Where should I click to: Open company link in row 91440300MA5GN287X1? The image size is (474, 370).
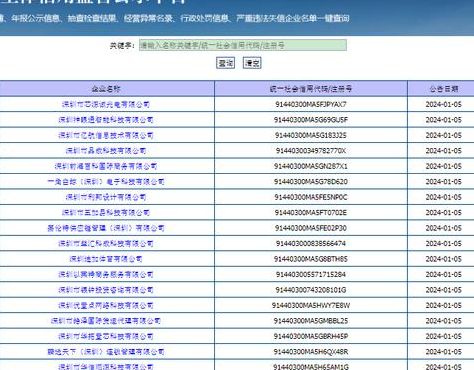(106, 166)
